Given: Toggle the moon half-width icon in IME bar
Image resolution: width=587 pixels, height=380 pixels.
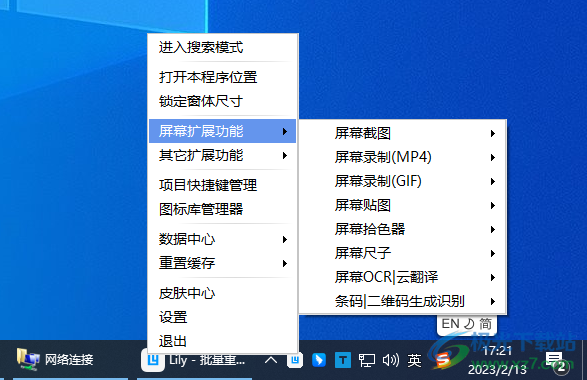Looking at the screenshot, I should [x=469, y=323].
